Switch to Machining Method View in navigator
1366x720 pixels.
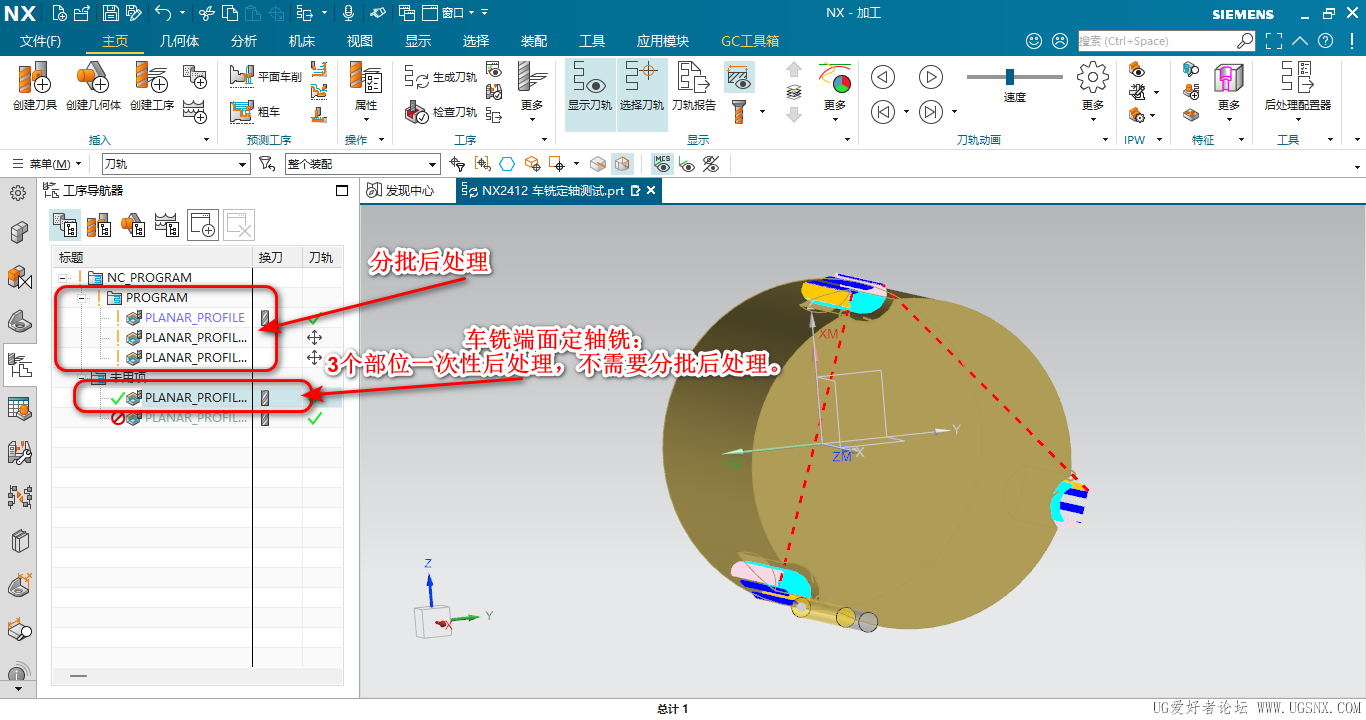(x=166, y=225)
